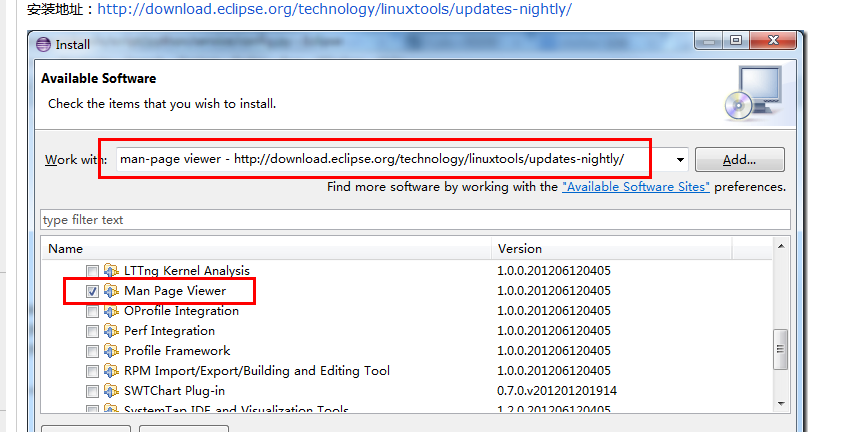Select the Profile Framework row text

pos(177,351)
